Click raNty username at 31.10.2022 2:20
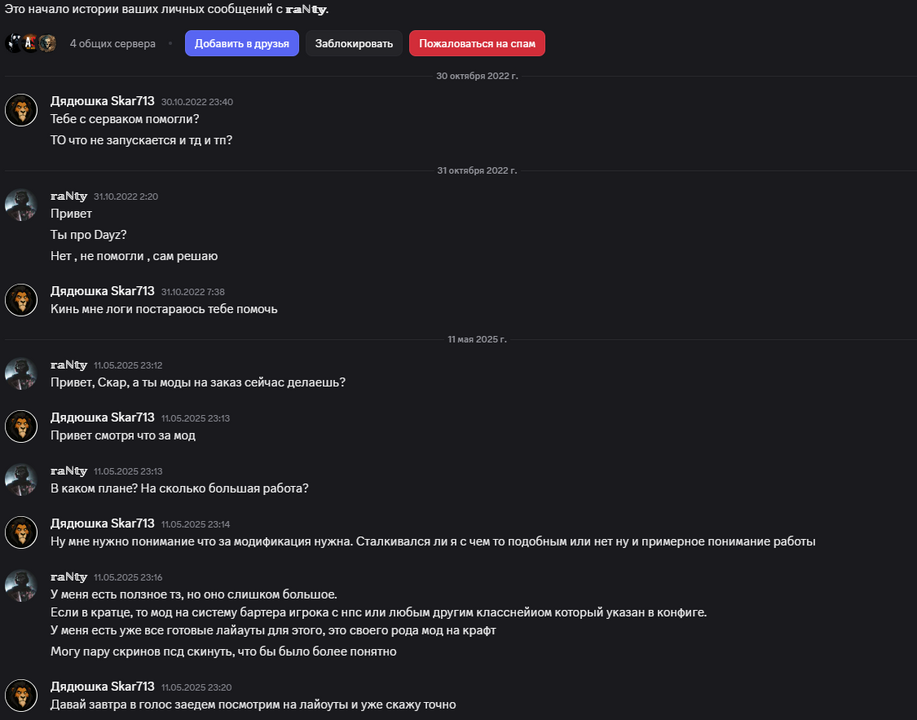917x720 pixels. click(x=68, y=196)
